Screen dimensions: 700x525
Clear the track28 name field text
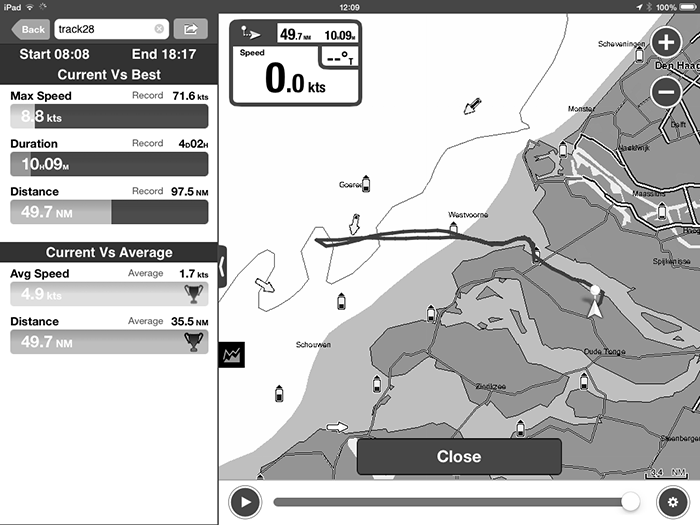[x=159, y=29]
